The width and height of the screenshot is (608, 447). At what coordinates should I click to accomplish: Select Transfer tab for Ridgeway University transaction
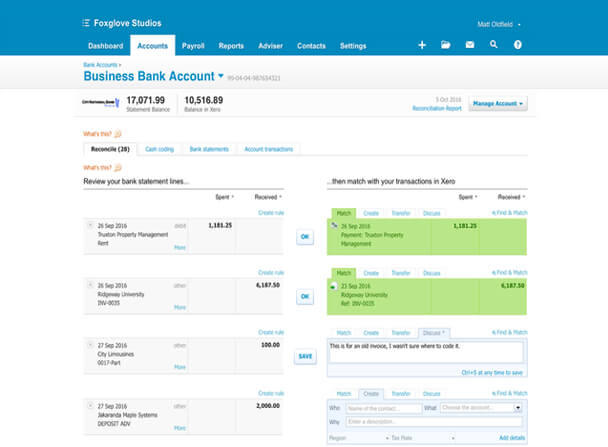pos(401,273)
